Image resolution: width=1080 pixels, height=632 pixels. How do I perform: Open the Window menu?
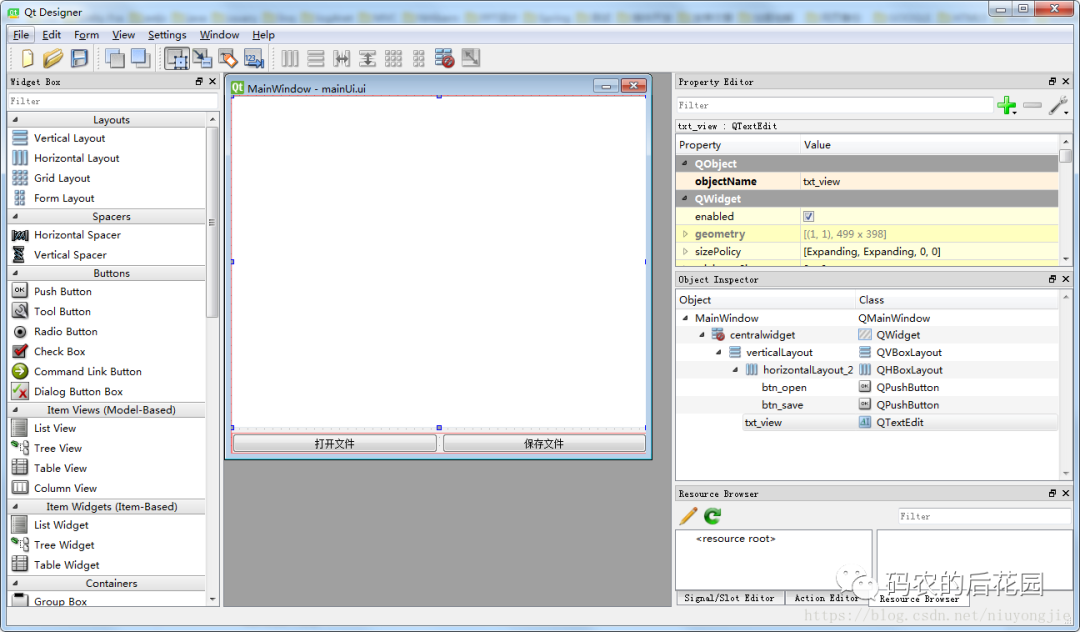pyautogui.click(x=219, y=34)
